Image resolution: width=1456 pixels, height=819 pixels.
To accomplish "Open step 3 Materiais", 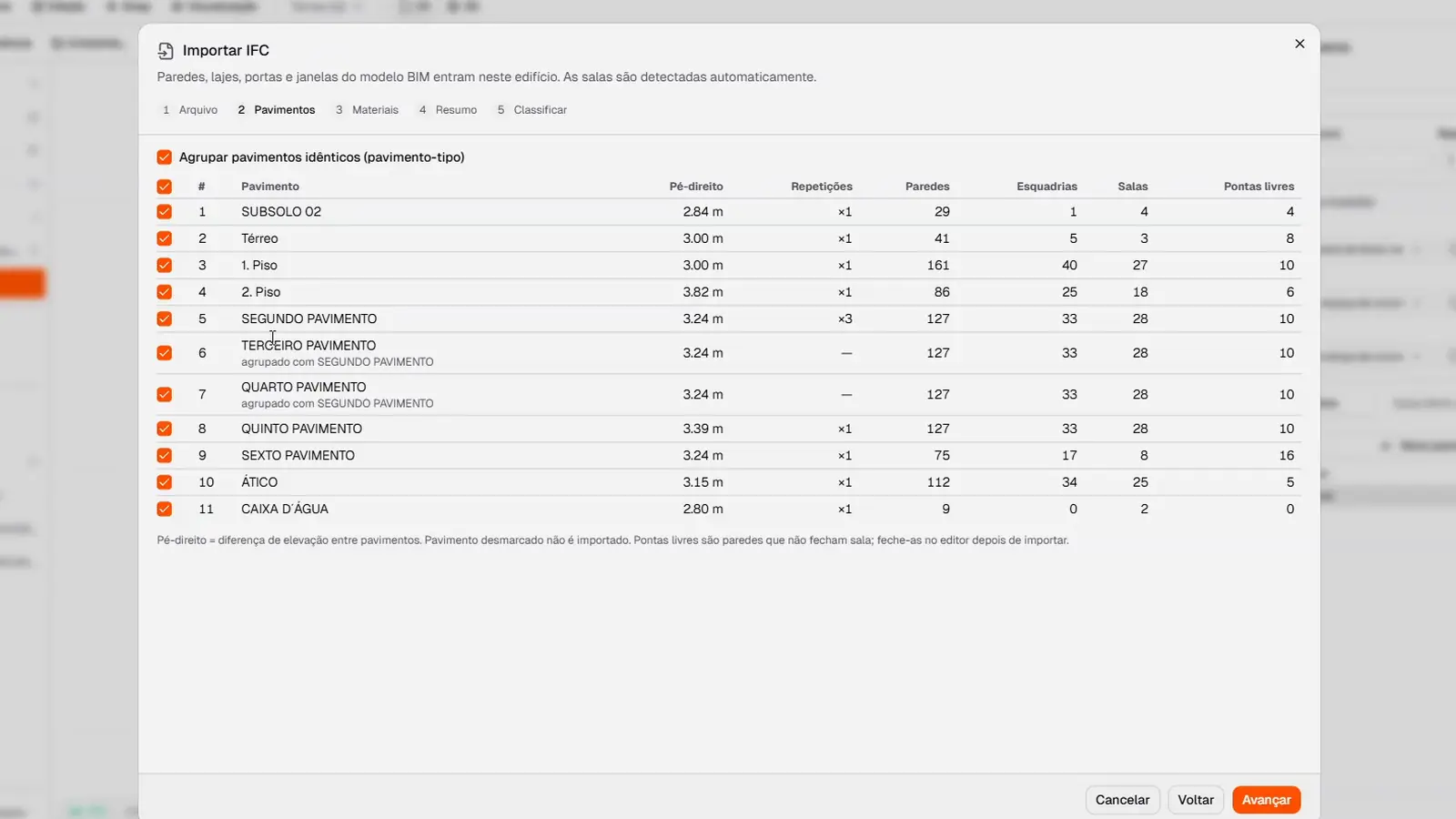I will (x=367, y=110).
